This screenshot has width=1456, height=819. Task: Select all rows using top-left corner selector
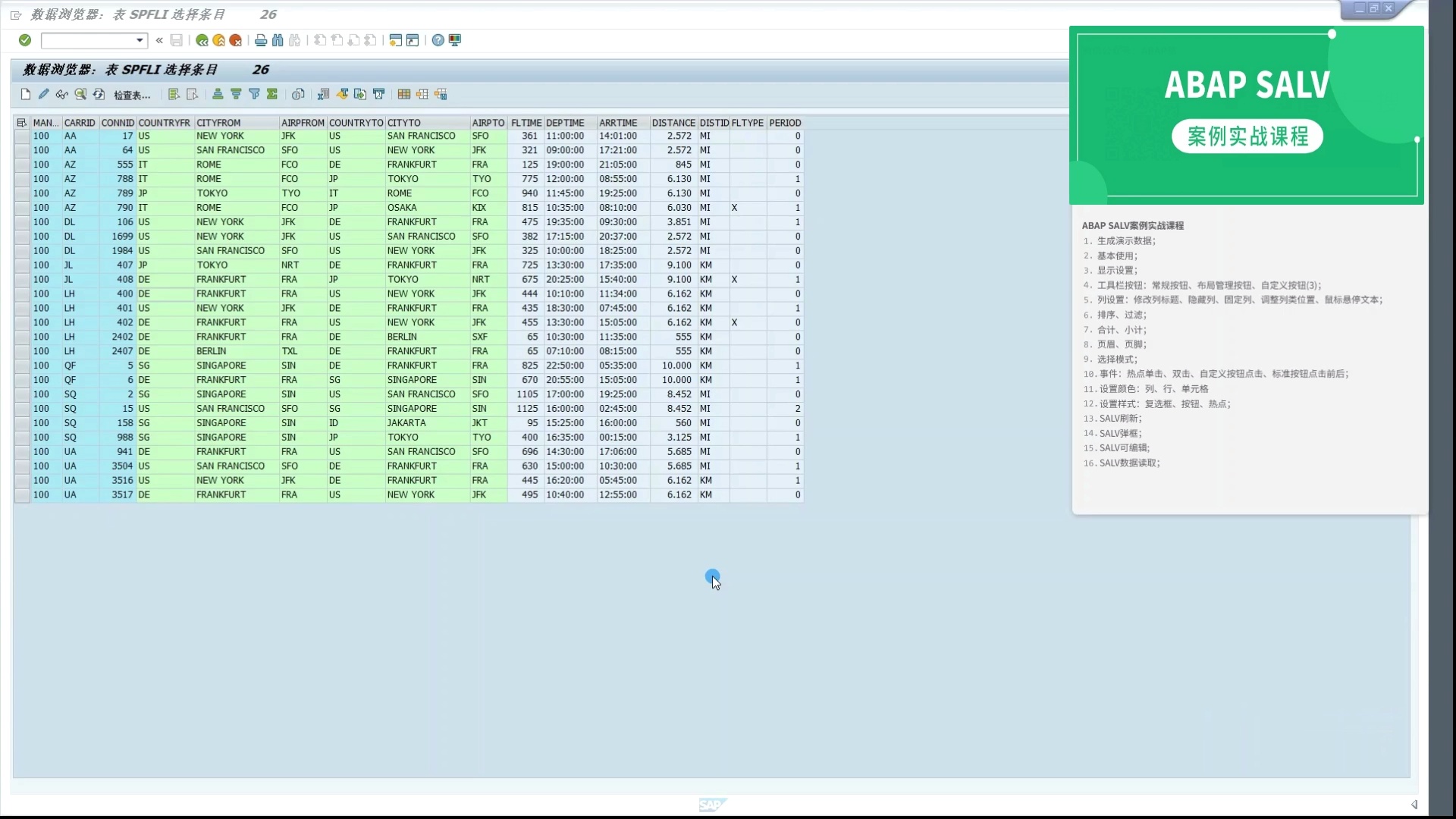click(21, 122)
